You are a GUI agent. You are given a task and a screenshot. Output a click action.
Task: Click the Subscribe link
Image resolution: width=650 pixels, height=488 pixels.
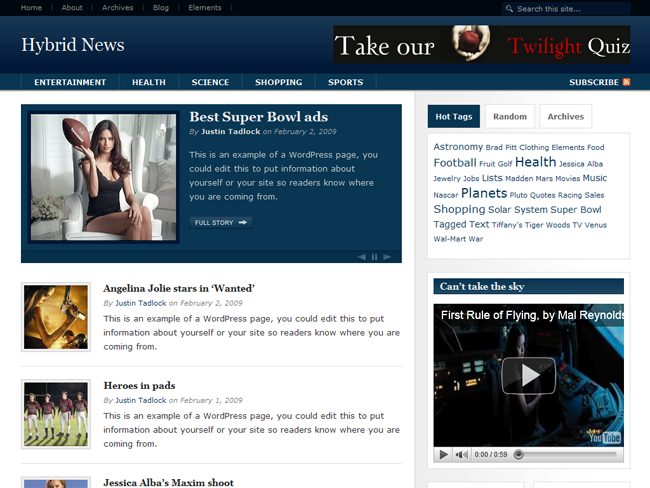click(x=594, y=82)
